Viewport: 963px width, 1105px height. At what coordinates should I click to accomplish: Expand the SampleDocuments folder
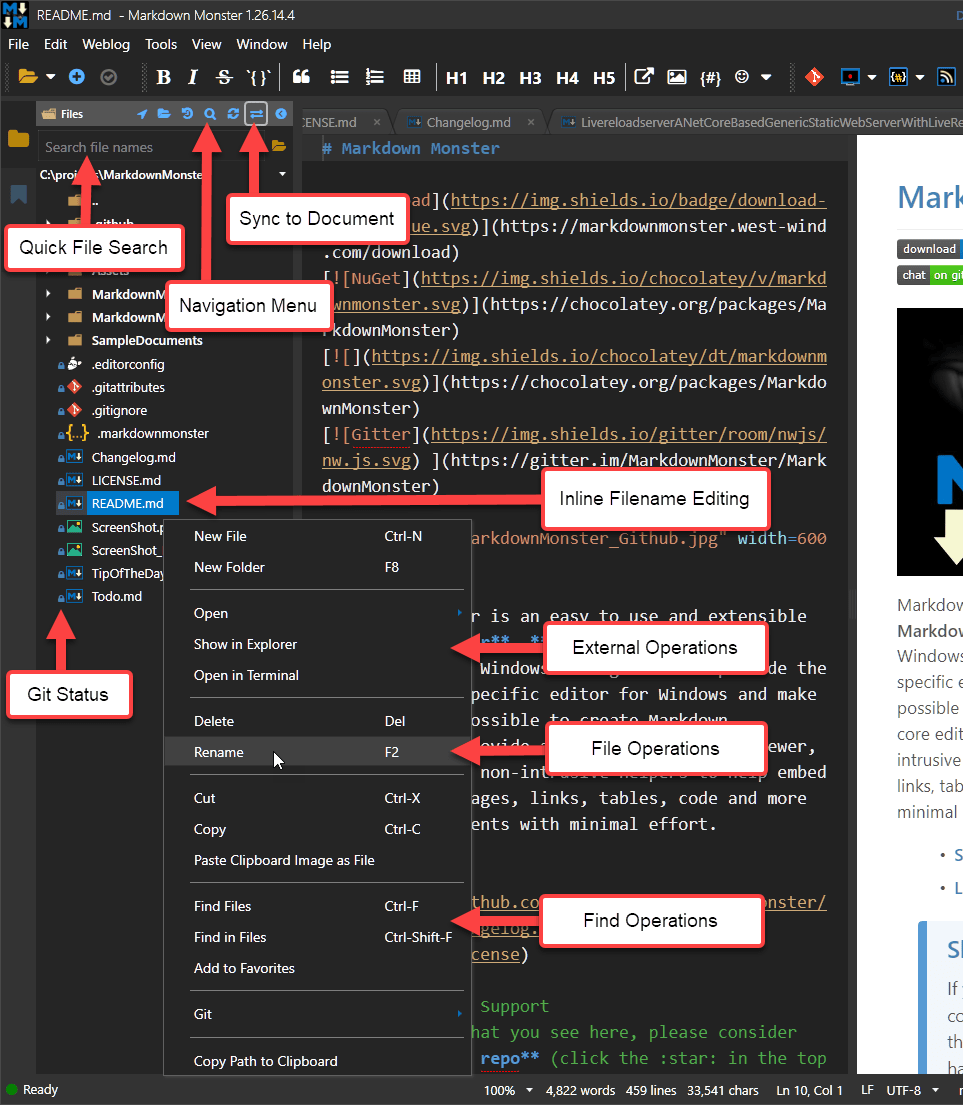click(x=48, y=340)
